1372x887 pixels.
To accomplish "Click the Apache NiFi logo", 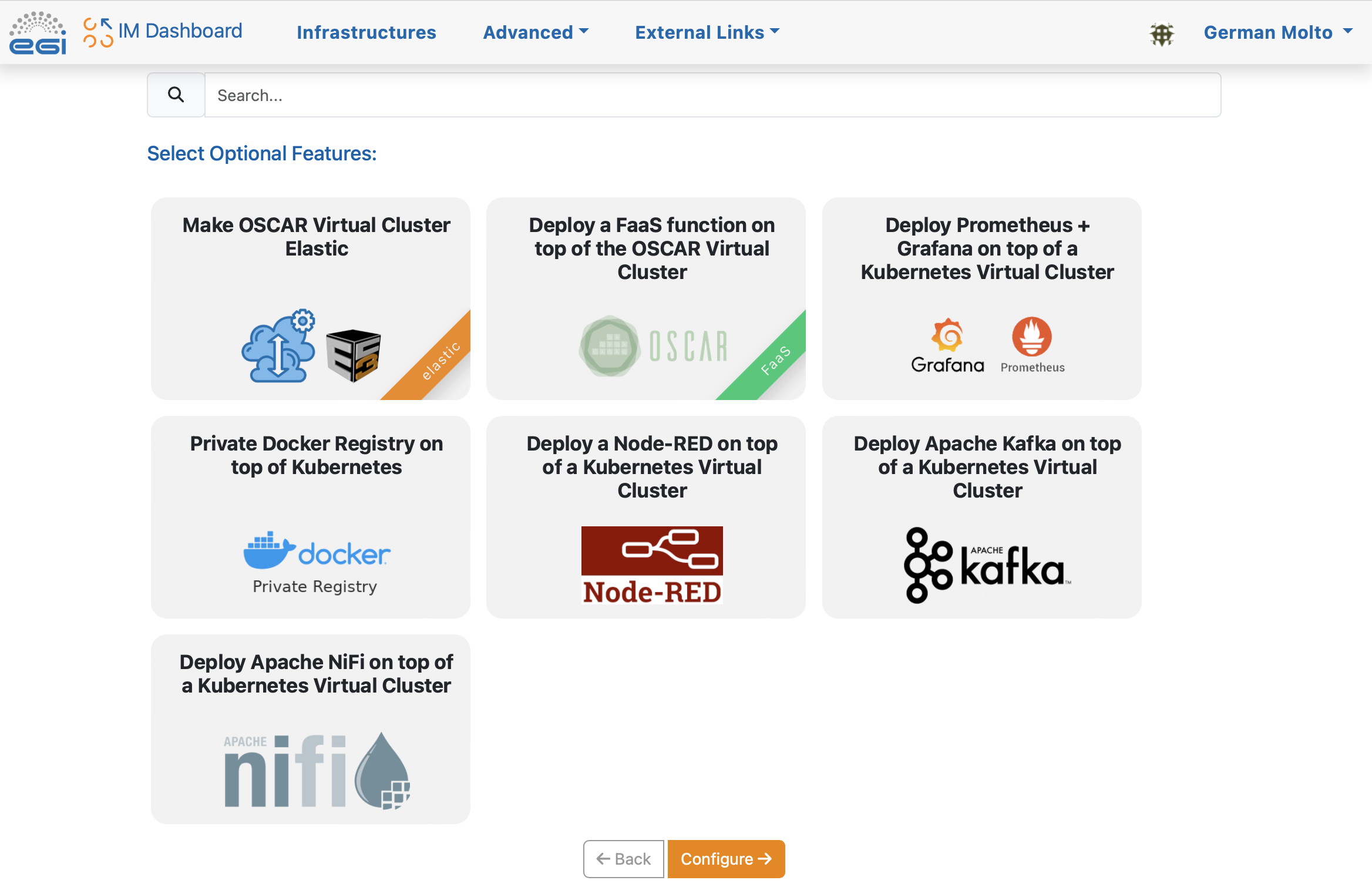I will [x=317, y=770].
